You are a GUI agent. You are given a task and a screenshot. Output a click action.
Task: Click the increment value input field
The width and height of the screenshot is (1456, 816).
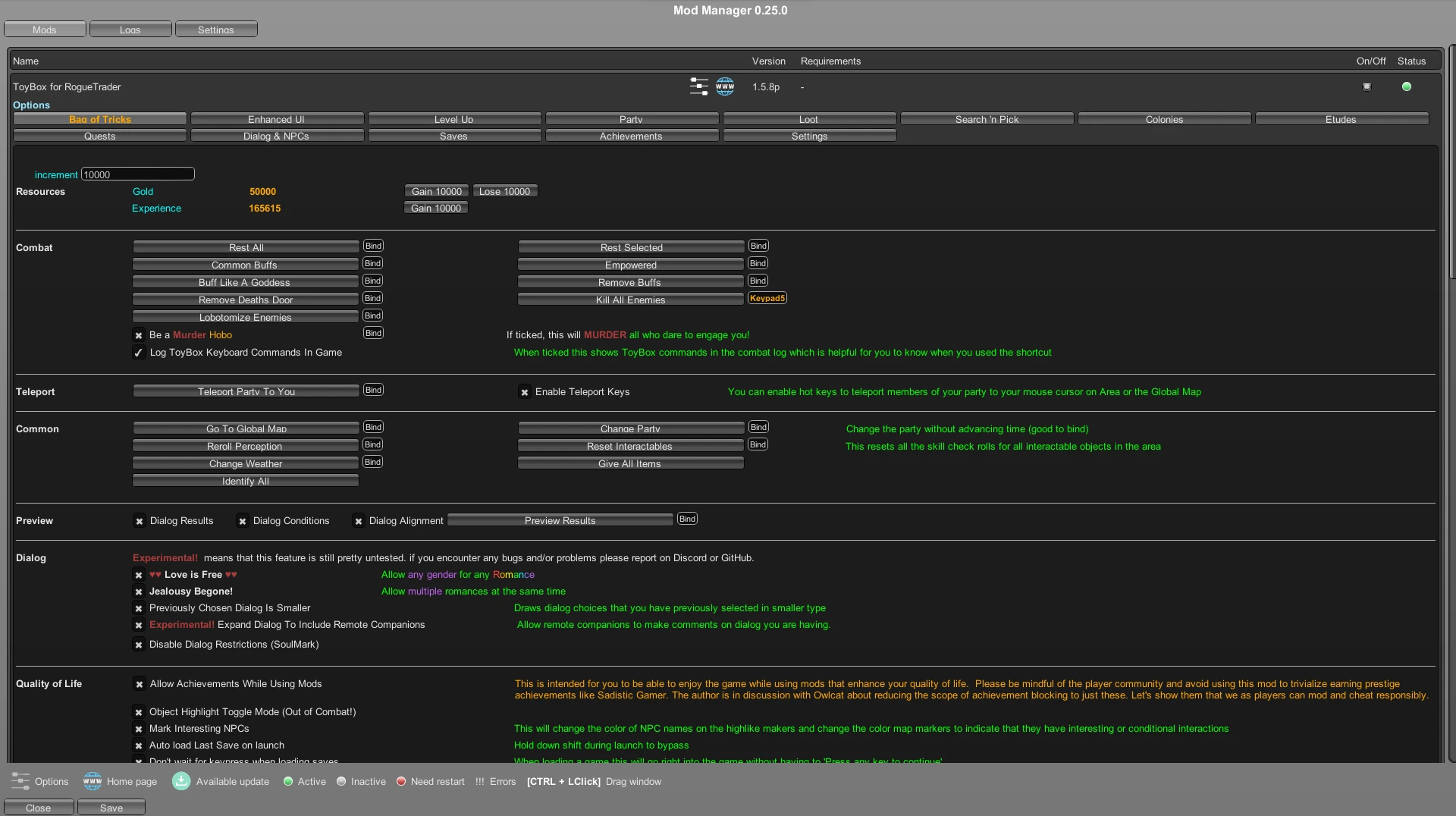click(137, 174)
